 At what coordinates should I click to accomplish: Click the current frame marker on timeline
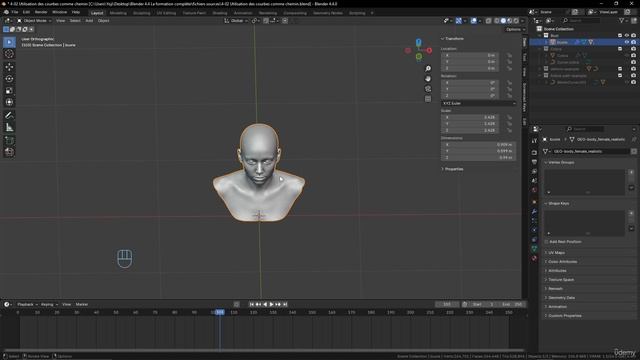(220, 312)
